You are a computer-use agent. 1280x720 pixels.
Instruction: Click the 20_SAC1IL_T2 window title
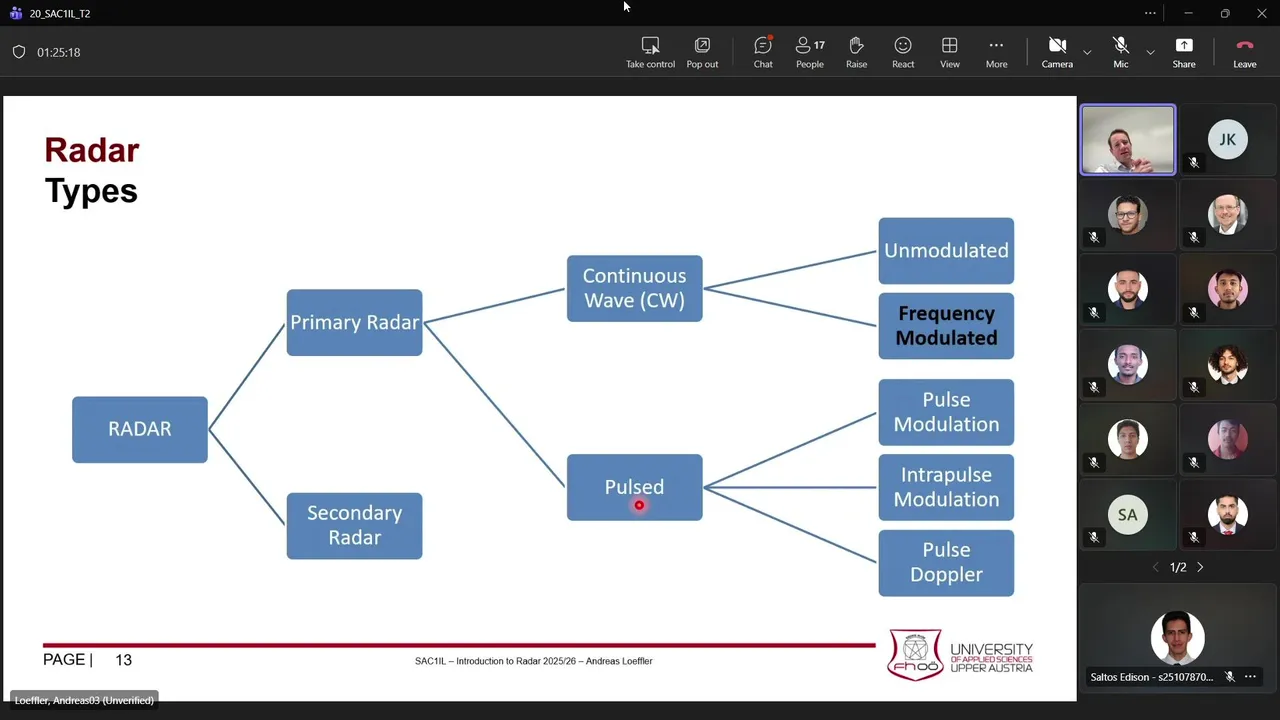(60, 14)
